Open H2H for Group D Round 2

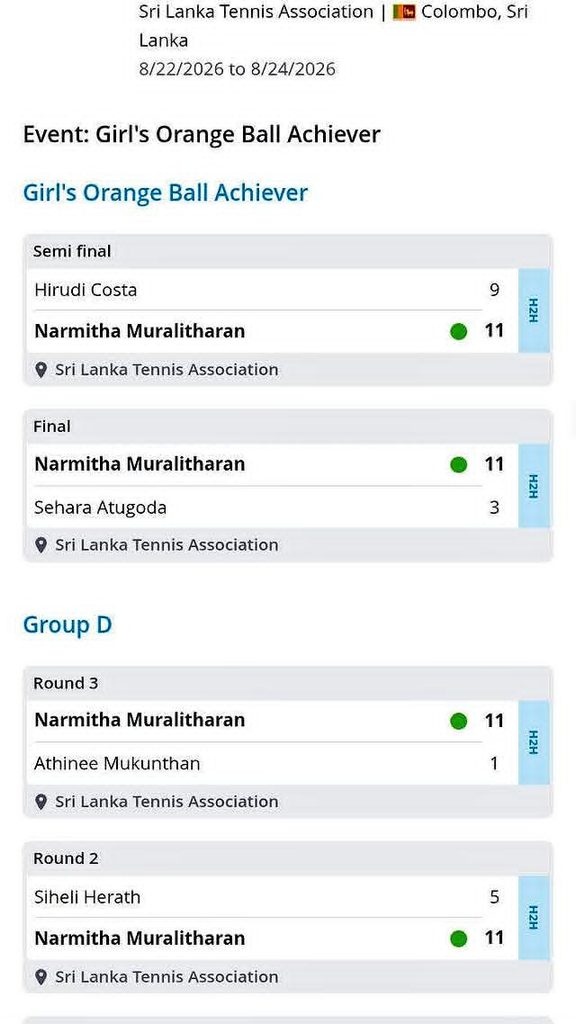[534, 918]
